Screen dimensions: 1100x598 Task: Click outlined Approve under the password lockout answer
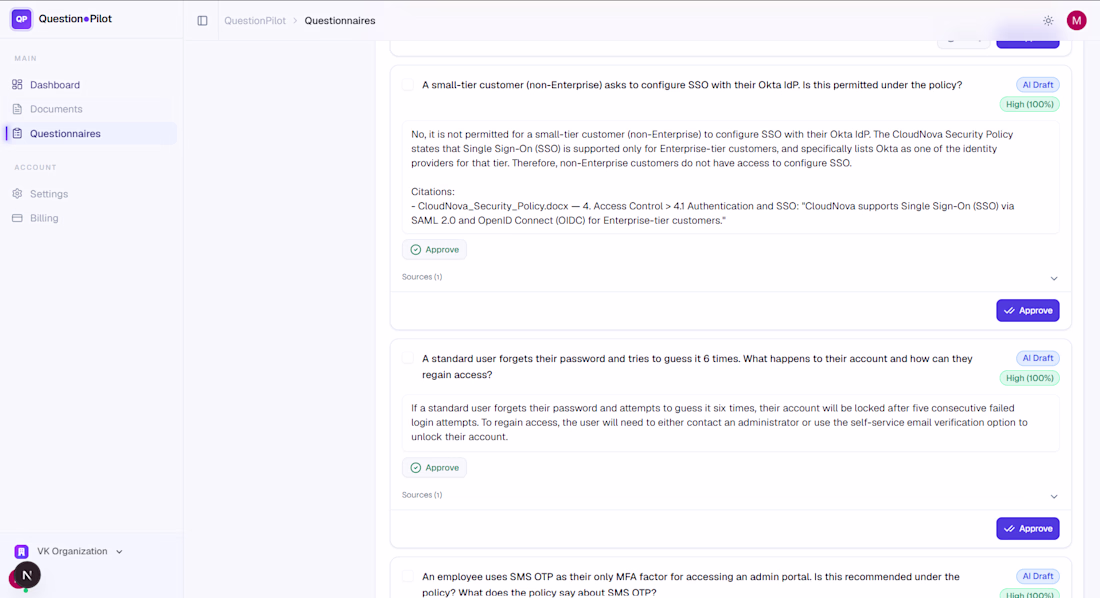click(434, 468)
